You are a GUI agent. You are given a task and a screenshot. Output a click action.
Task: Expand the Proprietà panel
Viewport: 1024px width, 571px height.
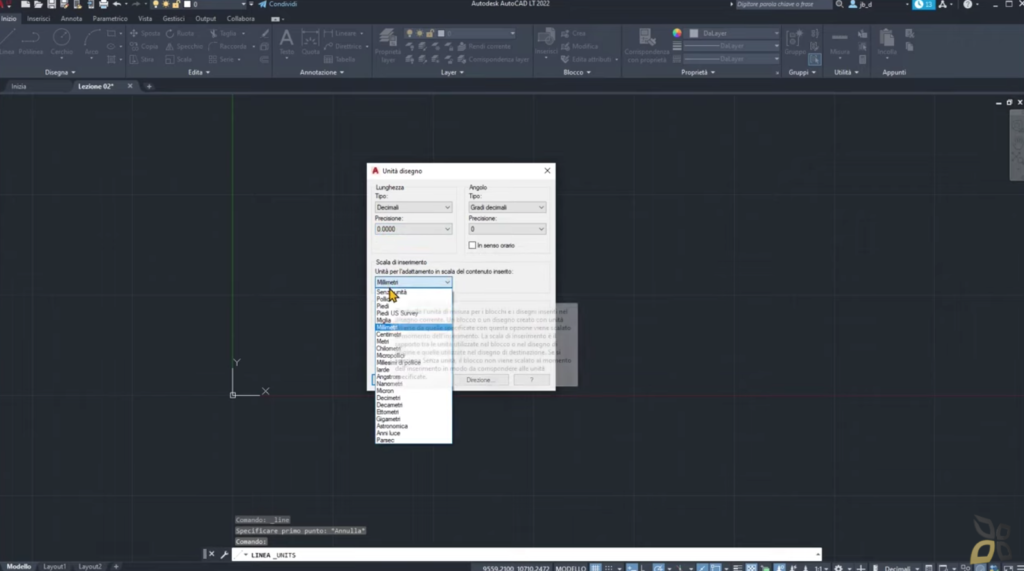698,73
